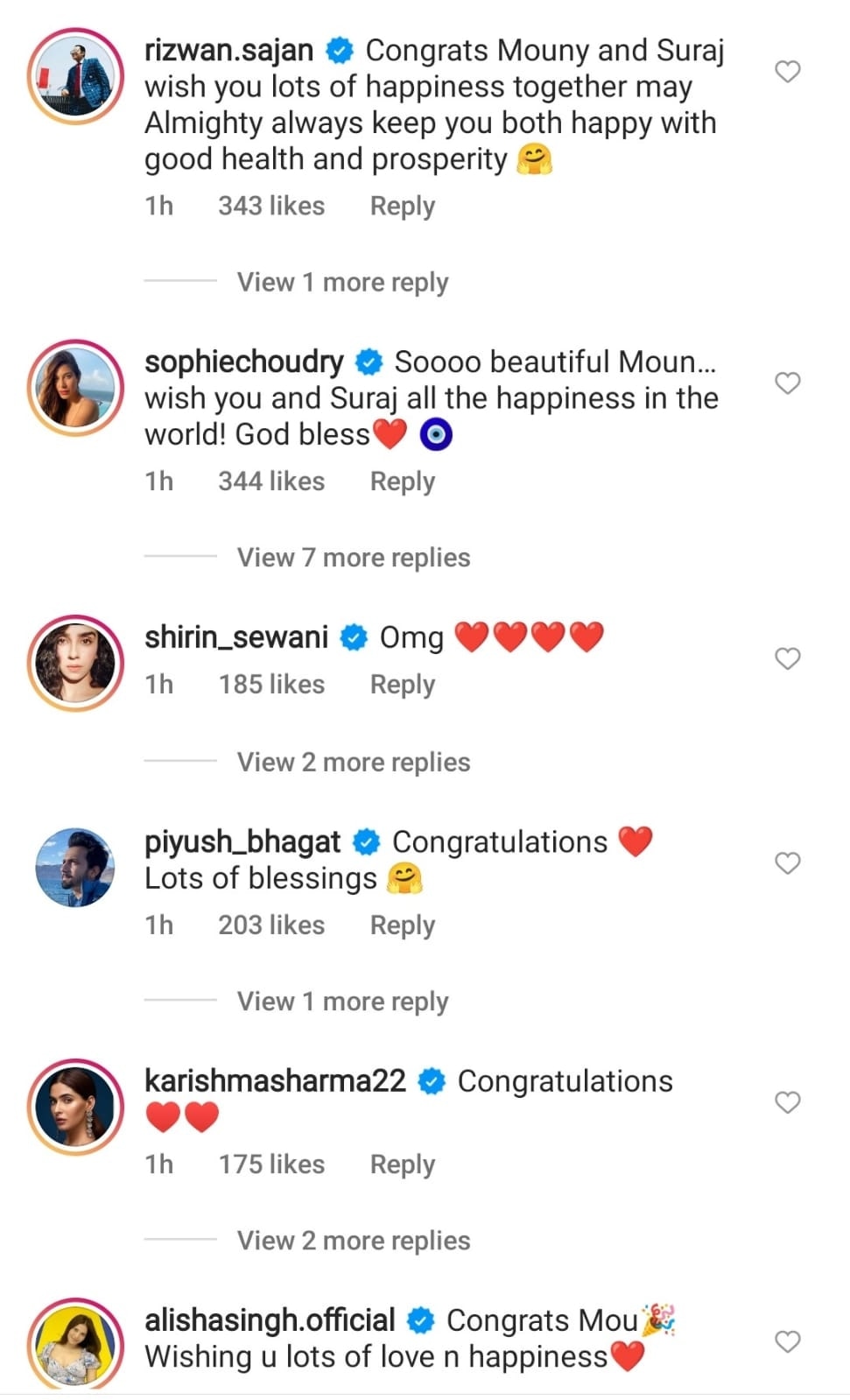View the 343 likes on rizwan.sajan's comment
The image size is (850, 1400).
[x=271, y=206]
